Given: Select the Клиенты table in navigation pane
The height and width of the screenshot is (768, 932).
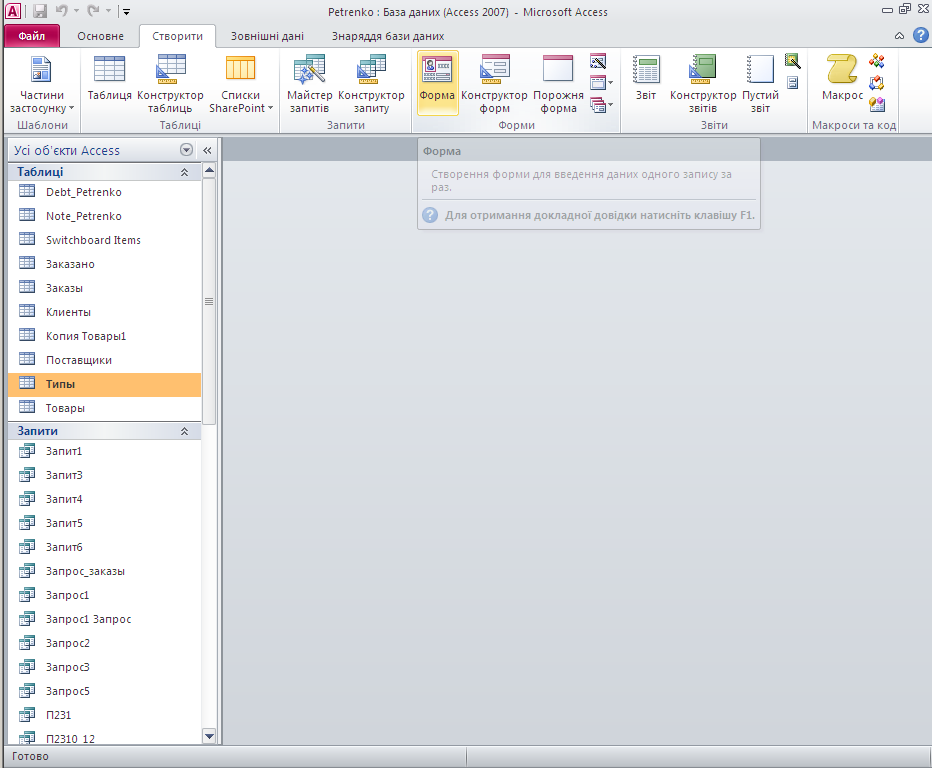Looking at the screenshot, I should (x=68, y=312).
